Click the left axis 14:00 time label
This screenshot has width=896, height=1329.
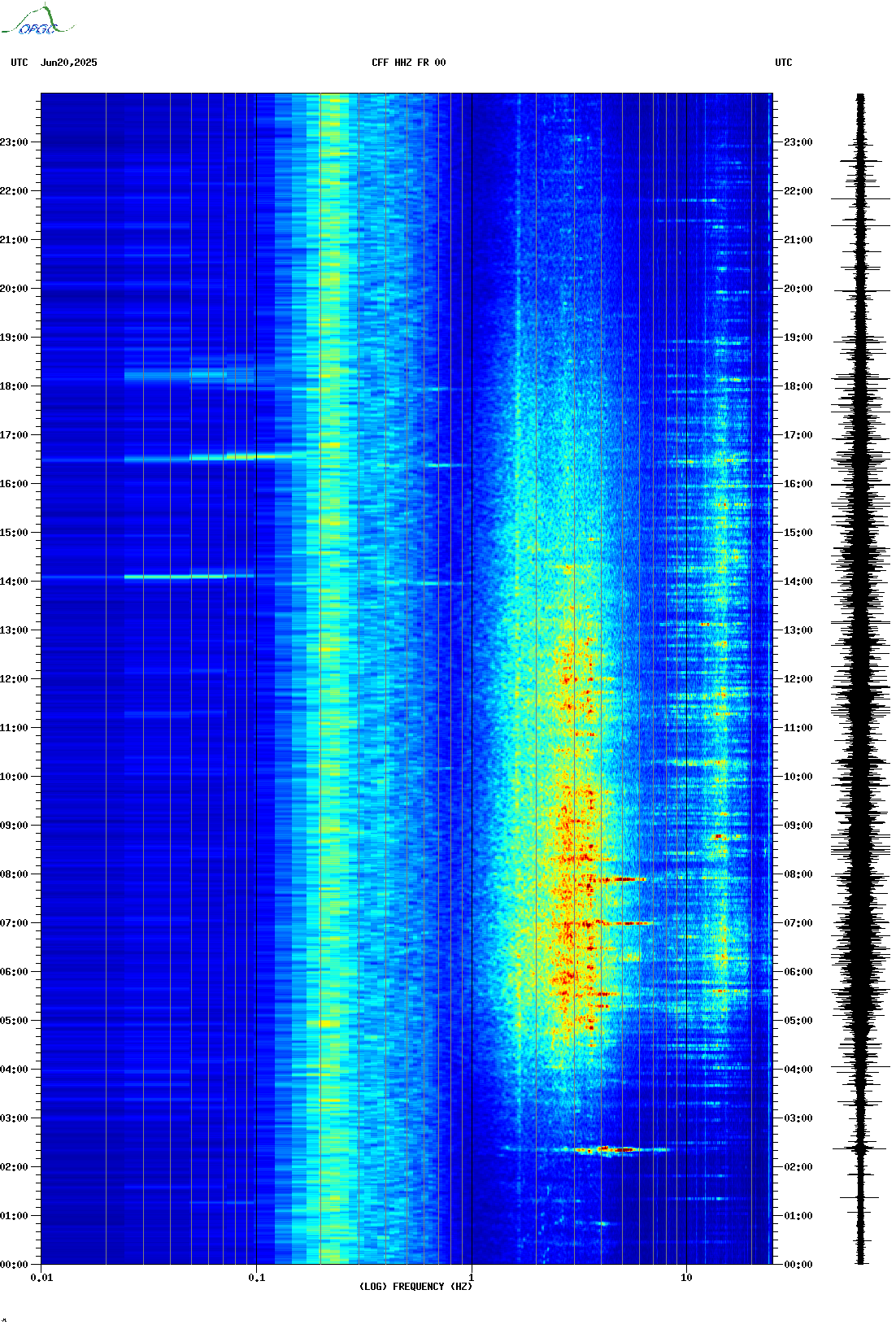pyautogui.click(x=14, y=582)
